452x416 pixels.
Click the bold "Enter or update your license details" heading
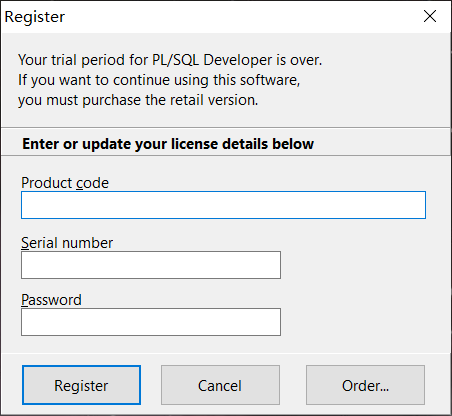[168, 144]
